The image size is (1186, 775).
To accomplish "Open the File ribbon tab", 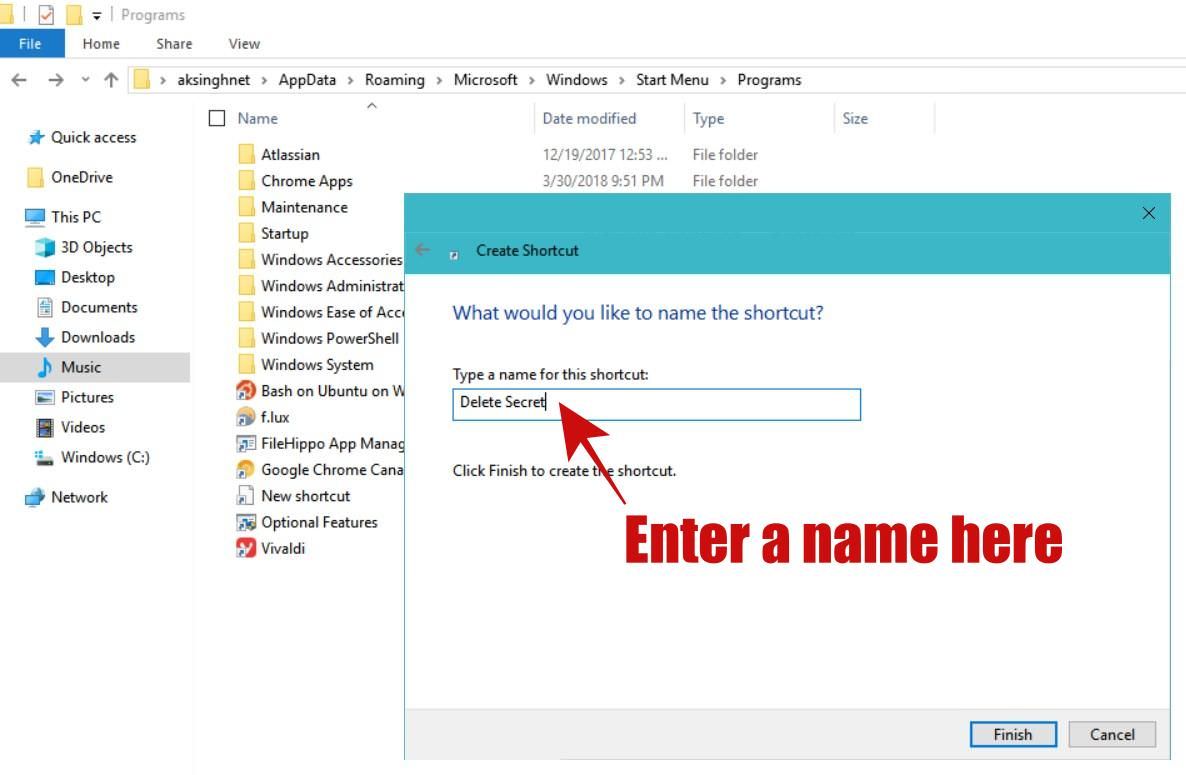I will pyautogui.click(x=31, y=44).
